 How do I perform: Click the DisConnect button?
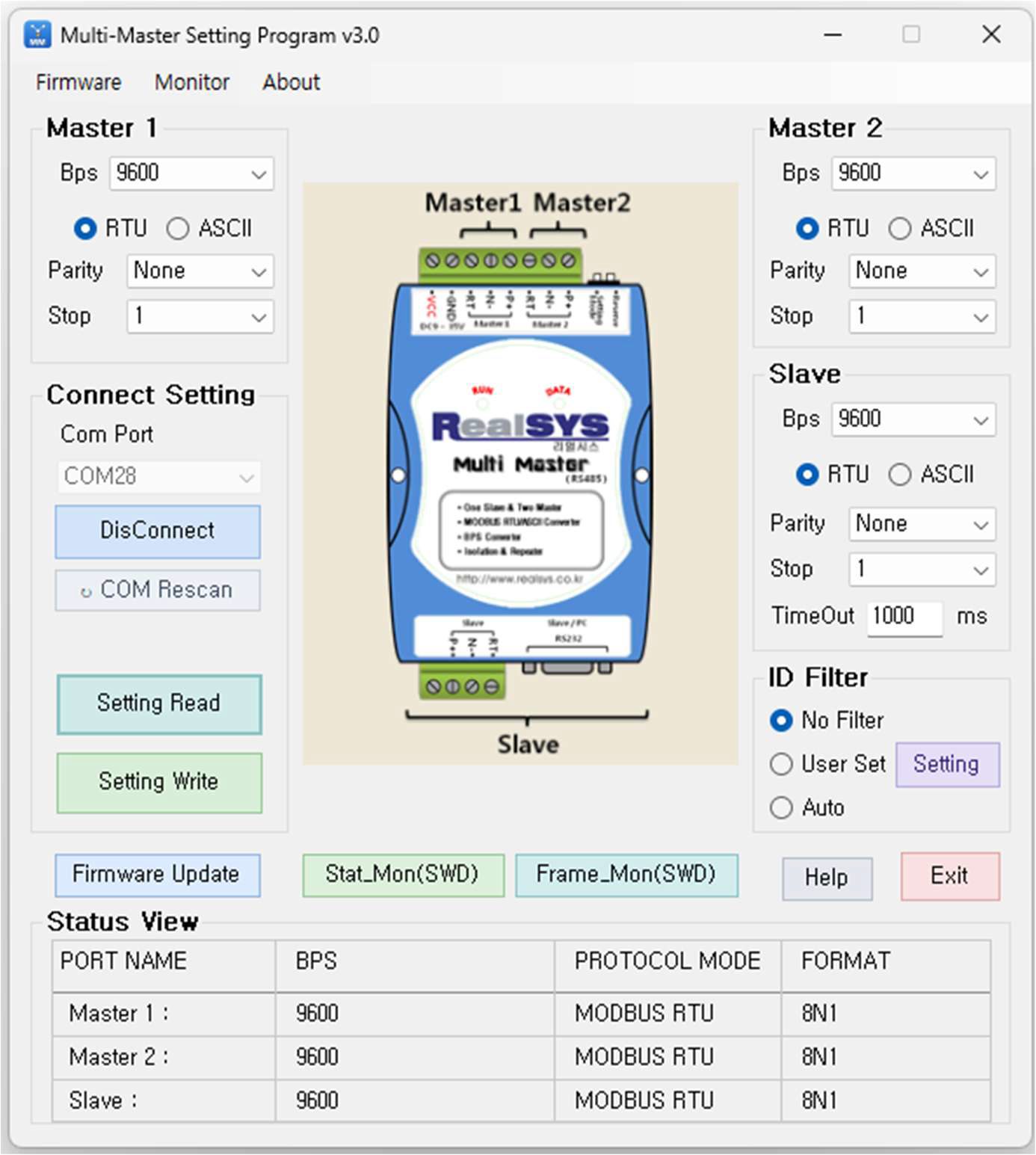tap(158, 532)
